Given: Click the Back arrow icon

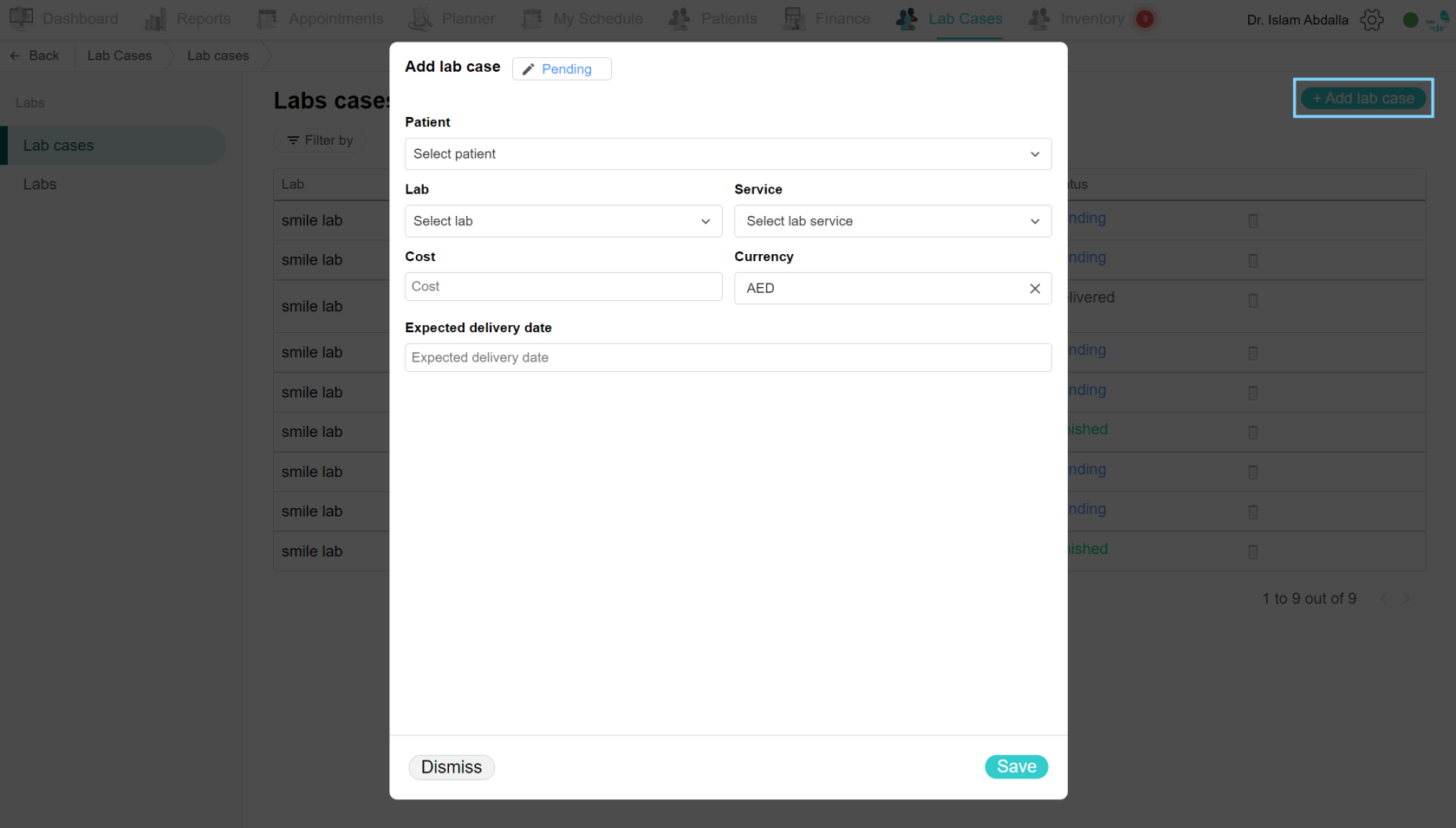Looking at the screenshot, I should click(x=15, y=55).
